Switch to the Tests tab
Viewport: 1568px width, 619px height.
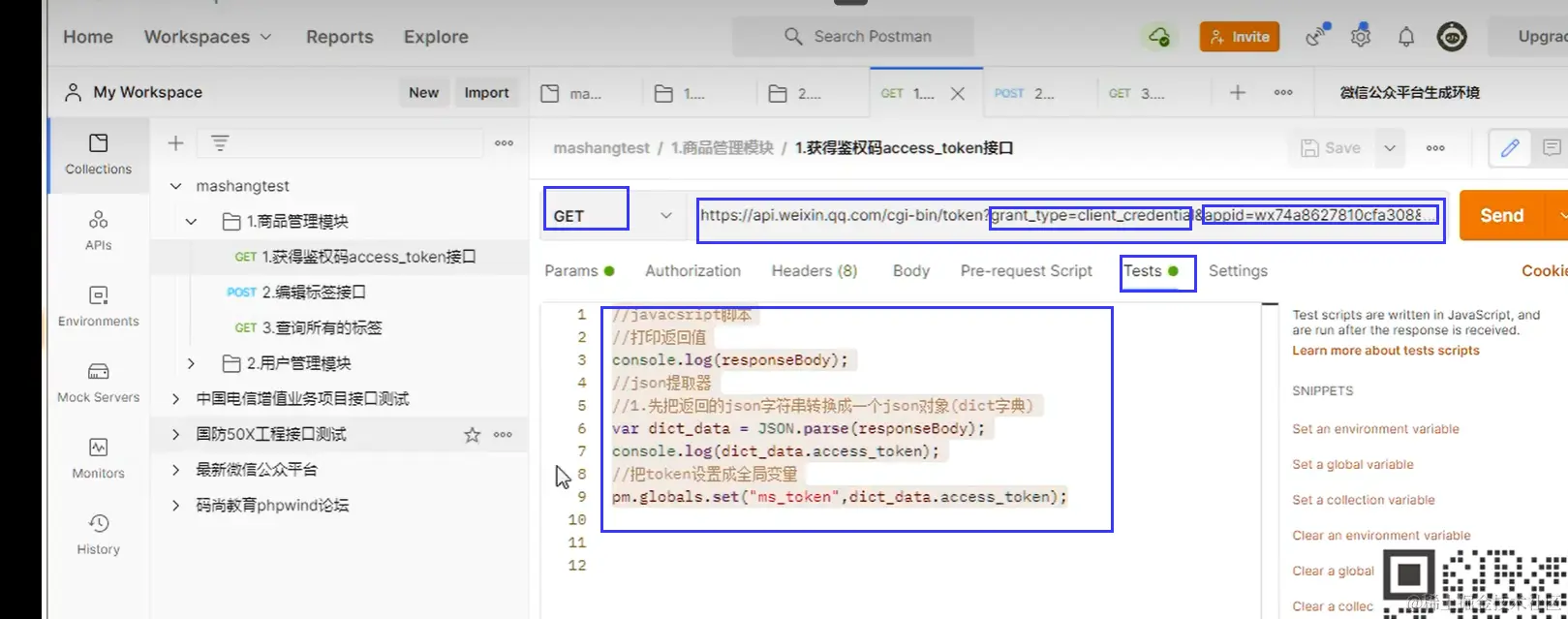pyautogui.click(x=1151, y=271)
